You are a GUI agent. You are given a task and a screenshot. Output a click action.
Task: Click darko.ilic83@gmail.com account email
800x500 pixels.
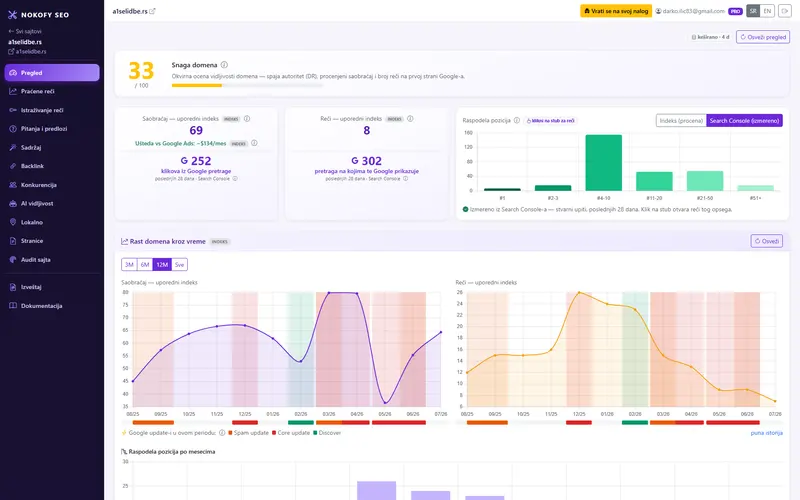click(693, 11)
